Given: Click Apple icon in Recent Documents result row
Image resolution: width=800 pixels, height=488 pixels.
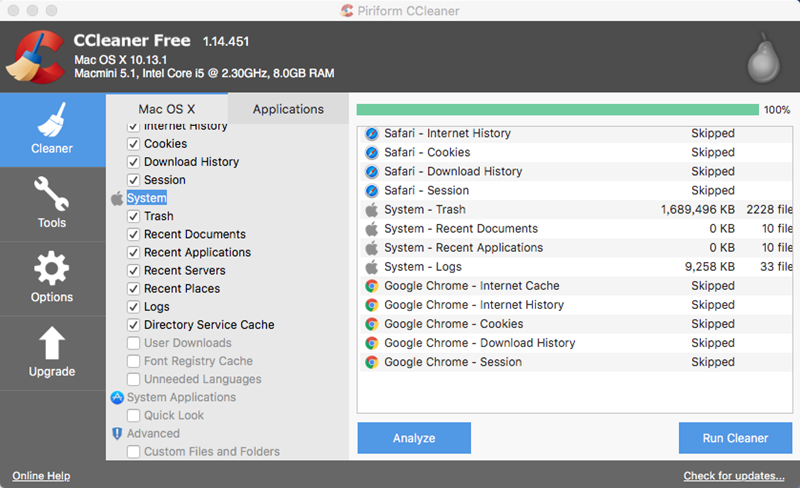Looking at the screenshot, I should 371,229.
